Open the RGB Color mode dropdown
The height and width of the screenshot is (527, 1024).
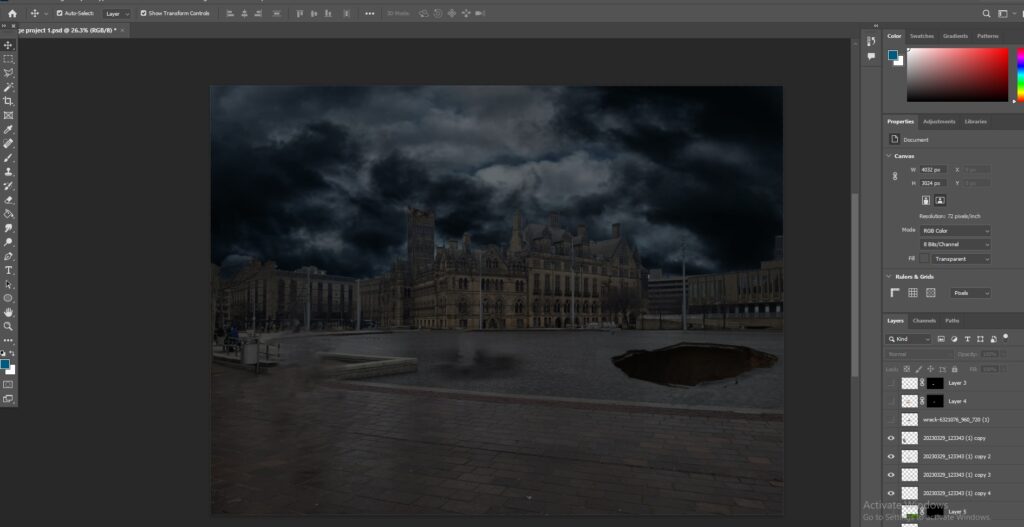pos(955,230)
